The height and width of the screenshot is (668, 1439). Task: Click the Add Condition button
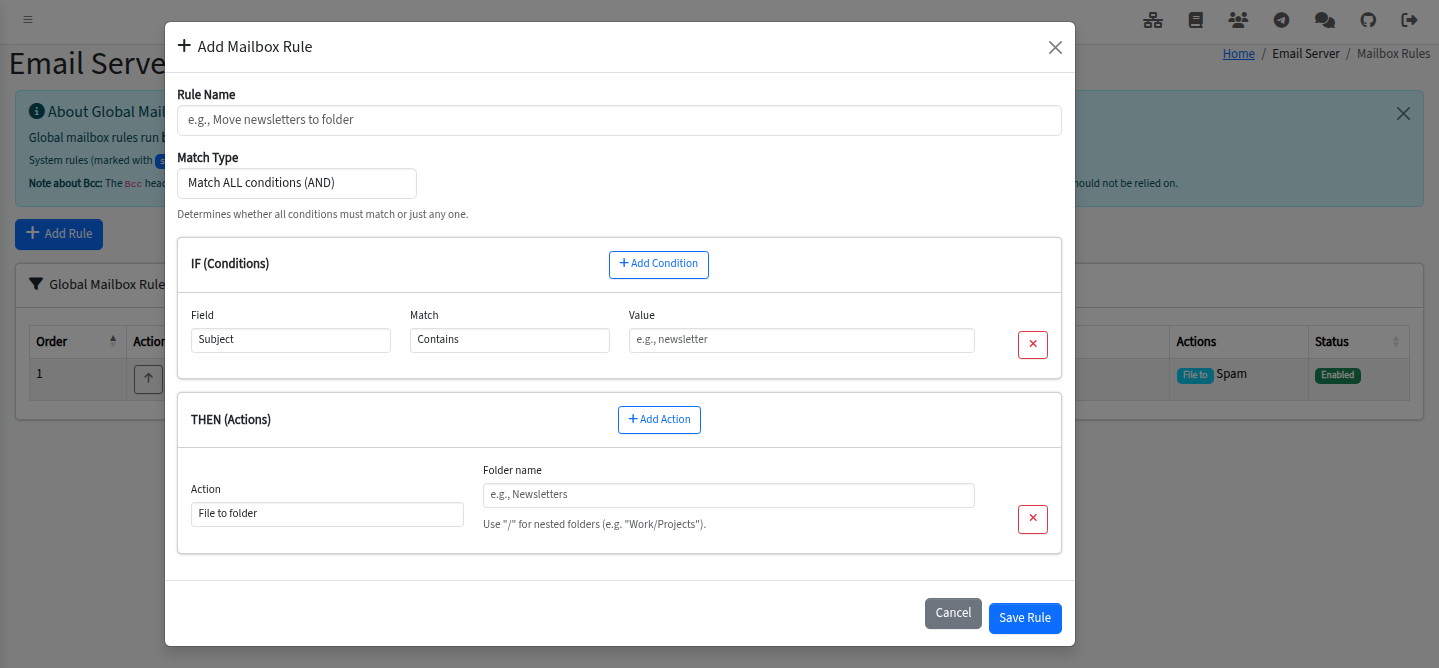659,264
